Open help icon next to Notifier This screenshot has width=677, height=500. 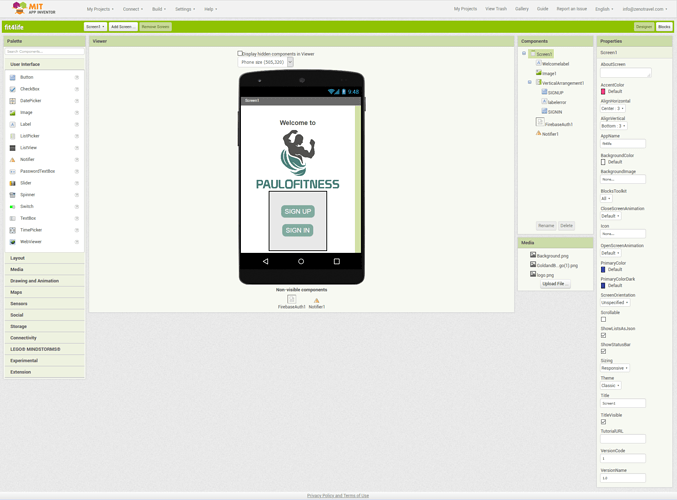pyautogui.click(x=76, y=159)
